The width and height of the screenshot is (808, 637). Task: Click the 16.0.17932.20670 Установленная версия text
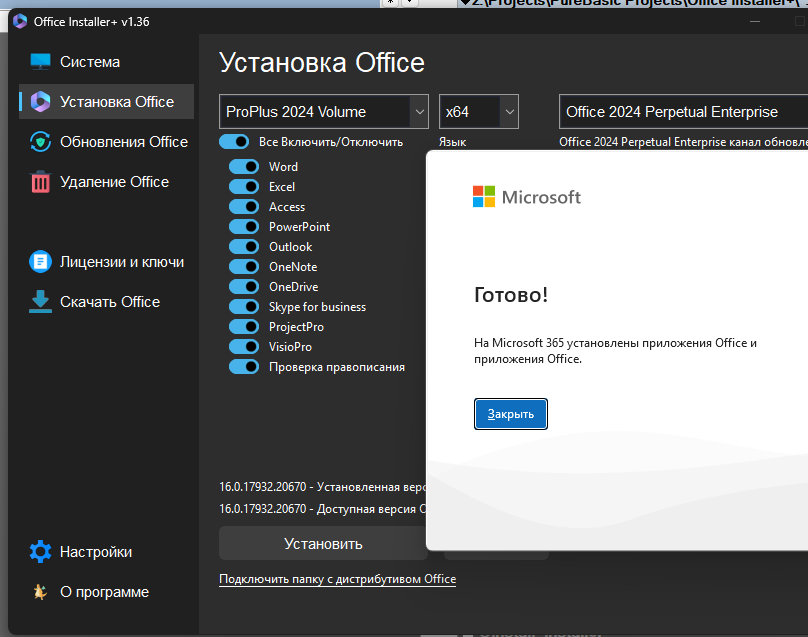[x=323, y=487]
